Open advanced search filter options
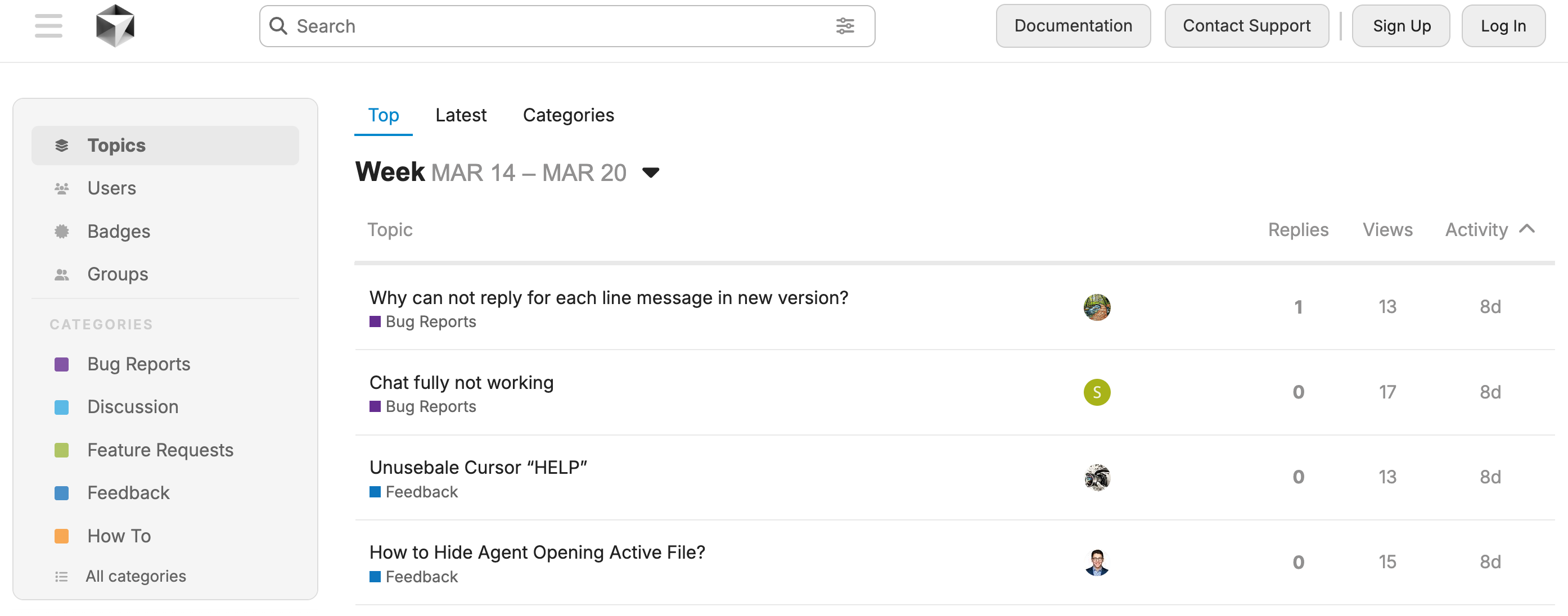 (845, 25)
